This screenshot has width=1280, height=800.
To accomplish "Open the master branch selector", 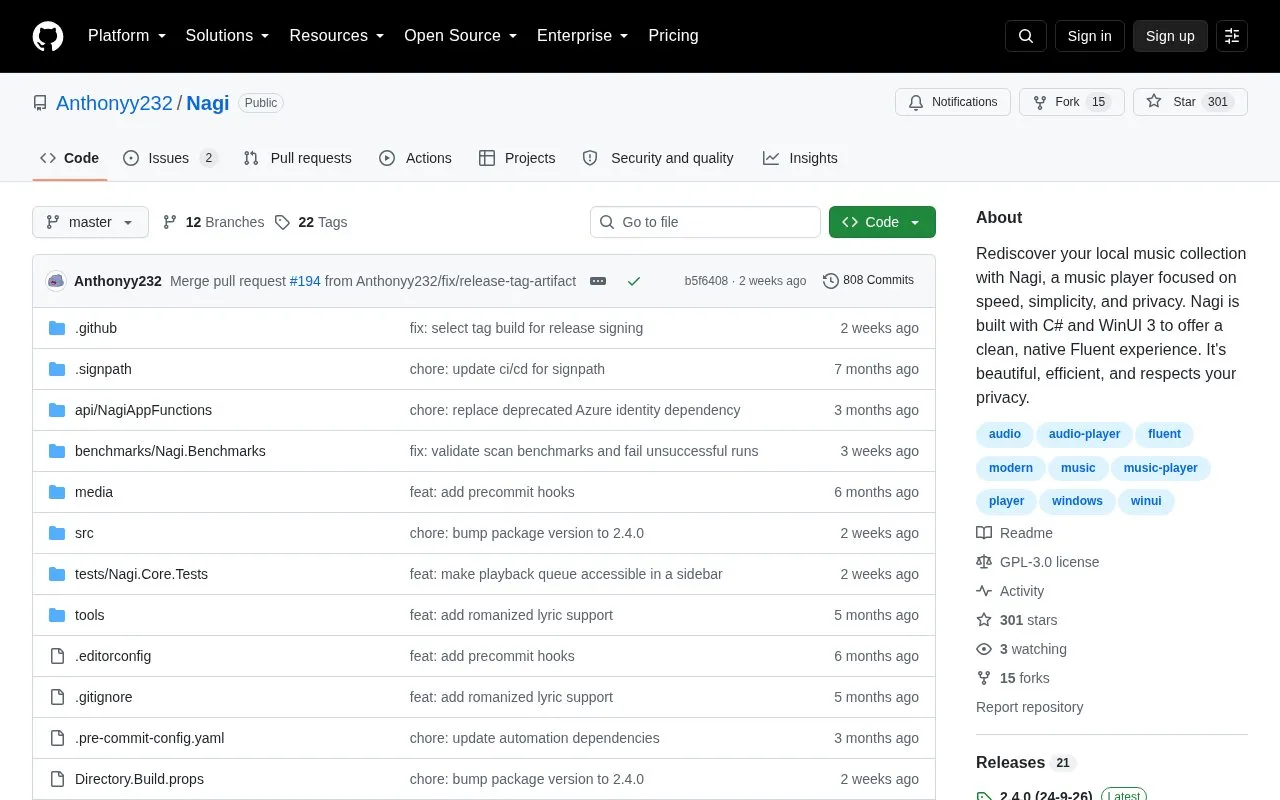I will 90,222.
